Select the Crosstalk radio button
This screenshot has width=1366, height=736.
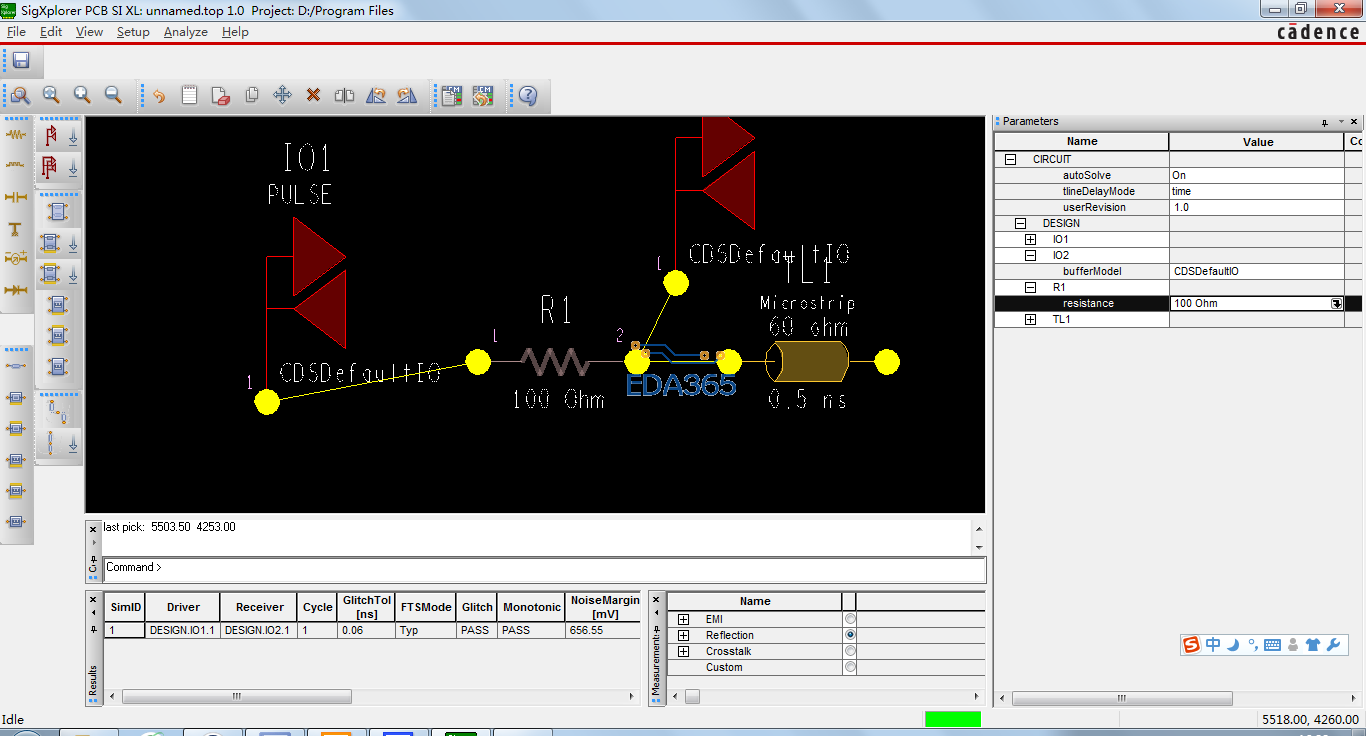pos(850,651)
